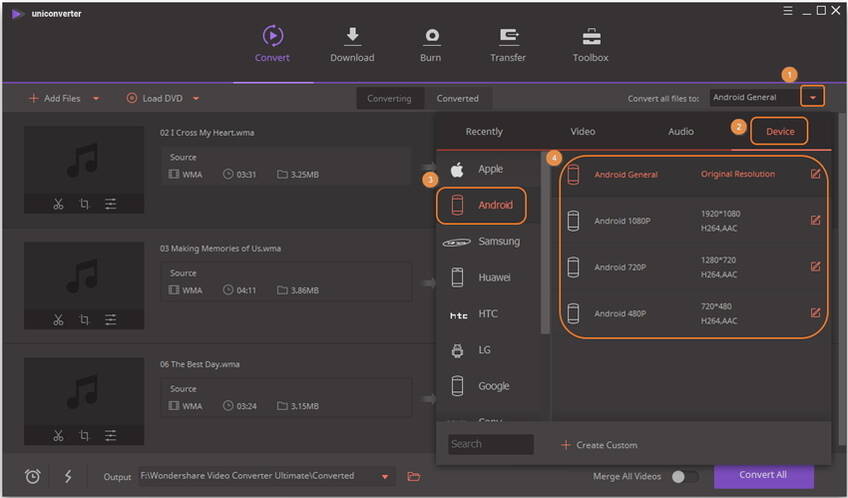Click Load DVD button
This screenshot has height=498, width=848.
pyautogui.click(x=155, y=98)
